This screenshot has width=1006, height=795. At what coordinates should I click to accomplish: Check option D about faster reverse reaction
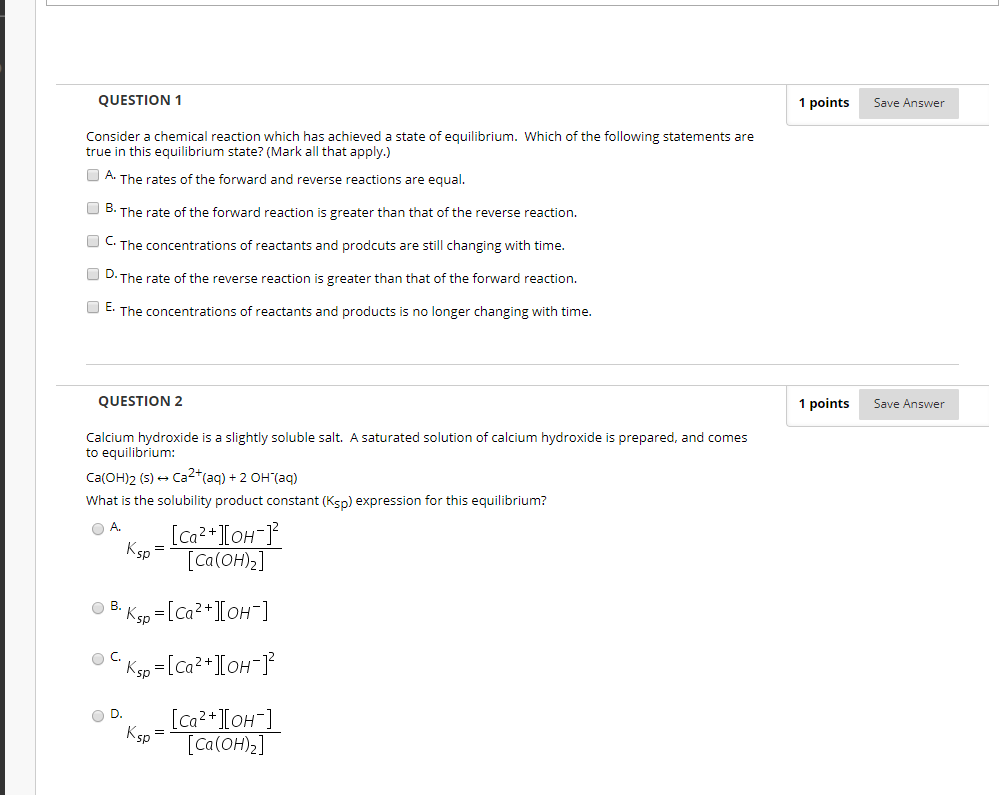92,274
